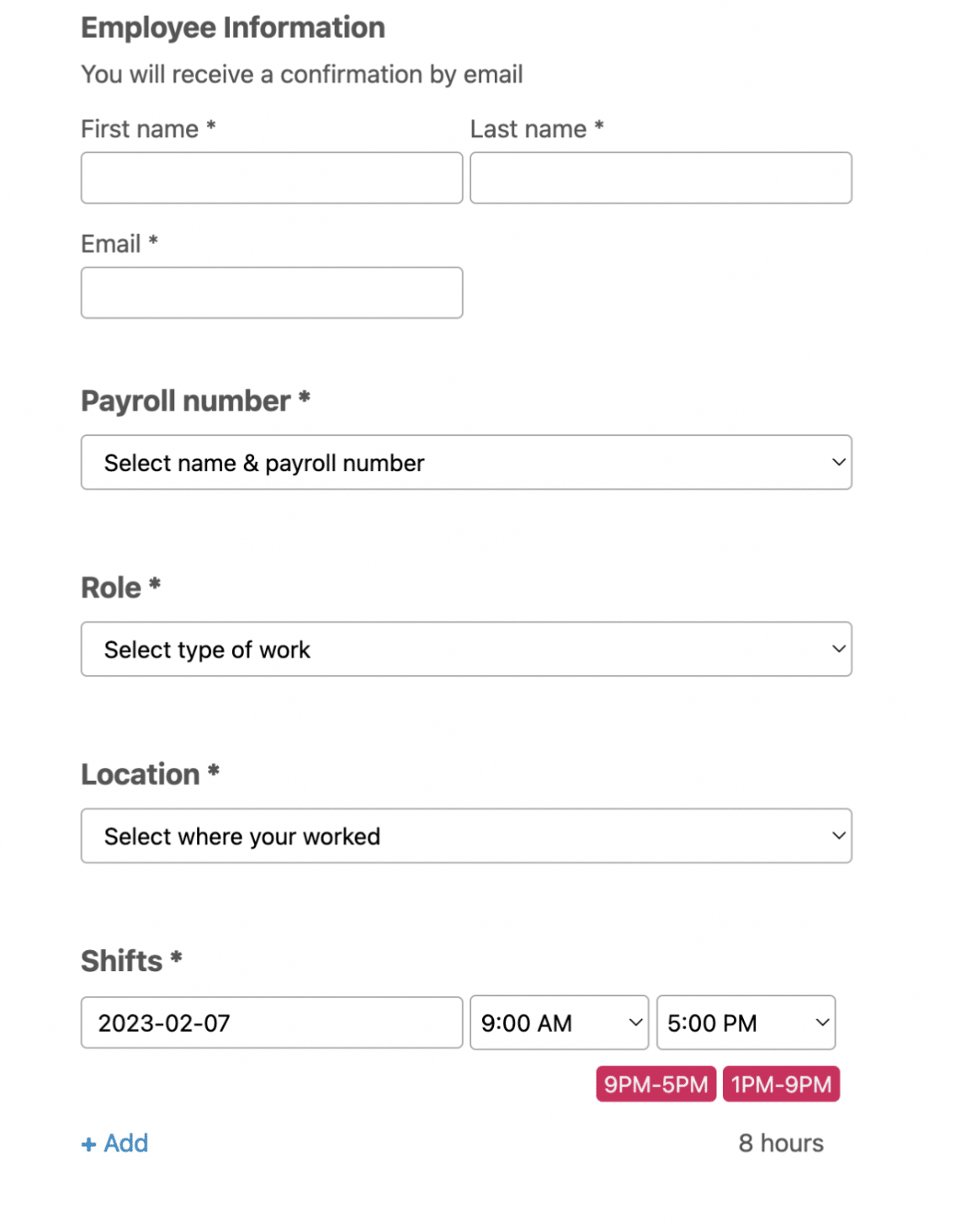Click the First name input field
This screenshot has height=1232, width=961.
tap(271, 178)
